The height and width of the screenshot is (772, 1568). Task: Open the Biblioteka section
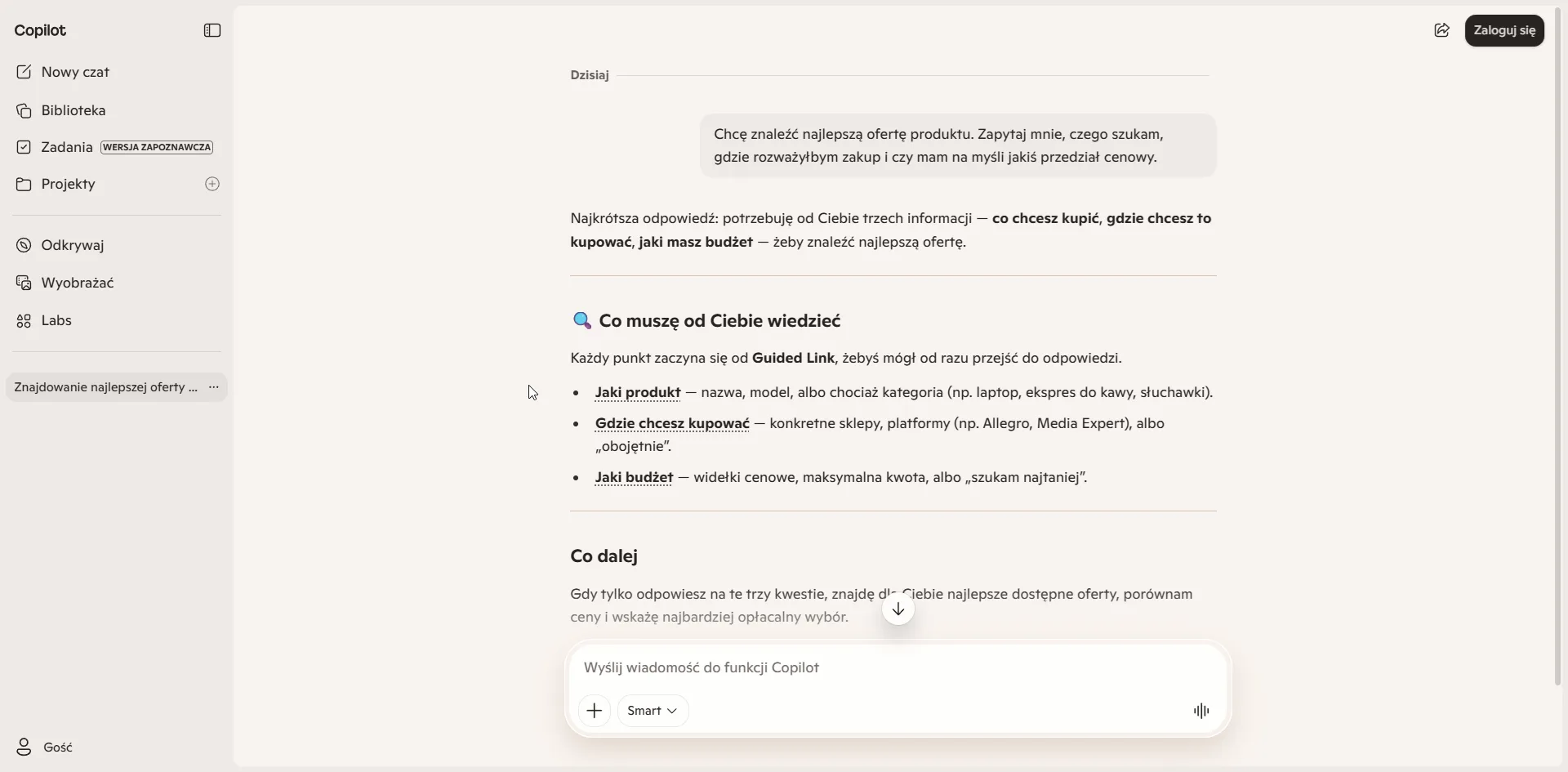117,110
